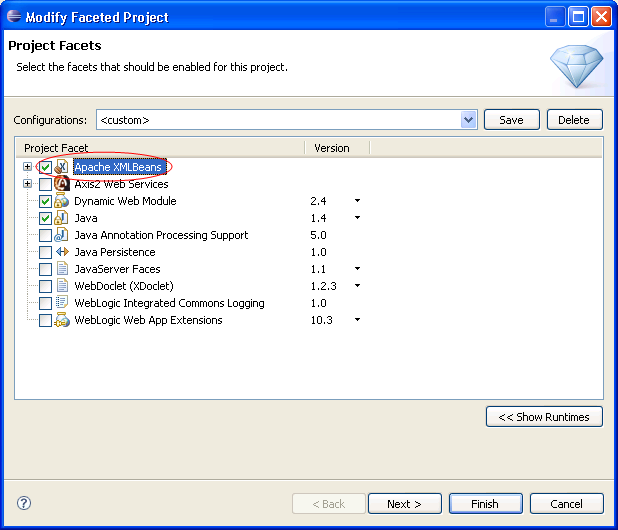The width and height of the screenshot is (618, 530).
Task: Select the Apache XMLBeans label
Action: click(118, 167)
